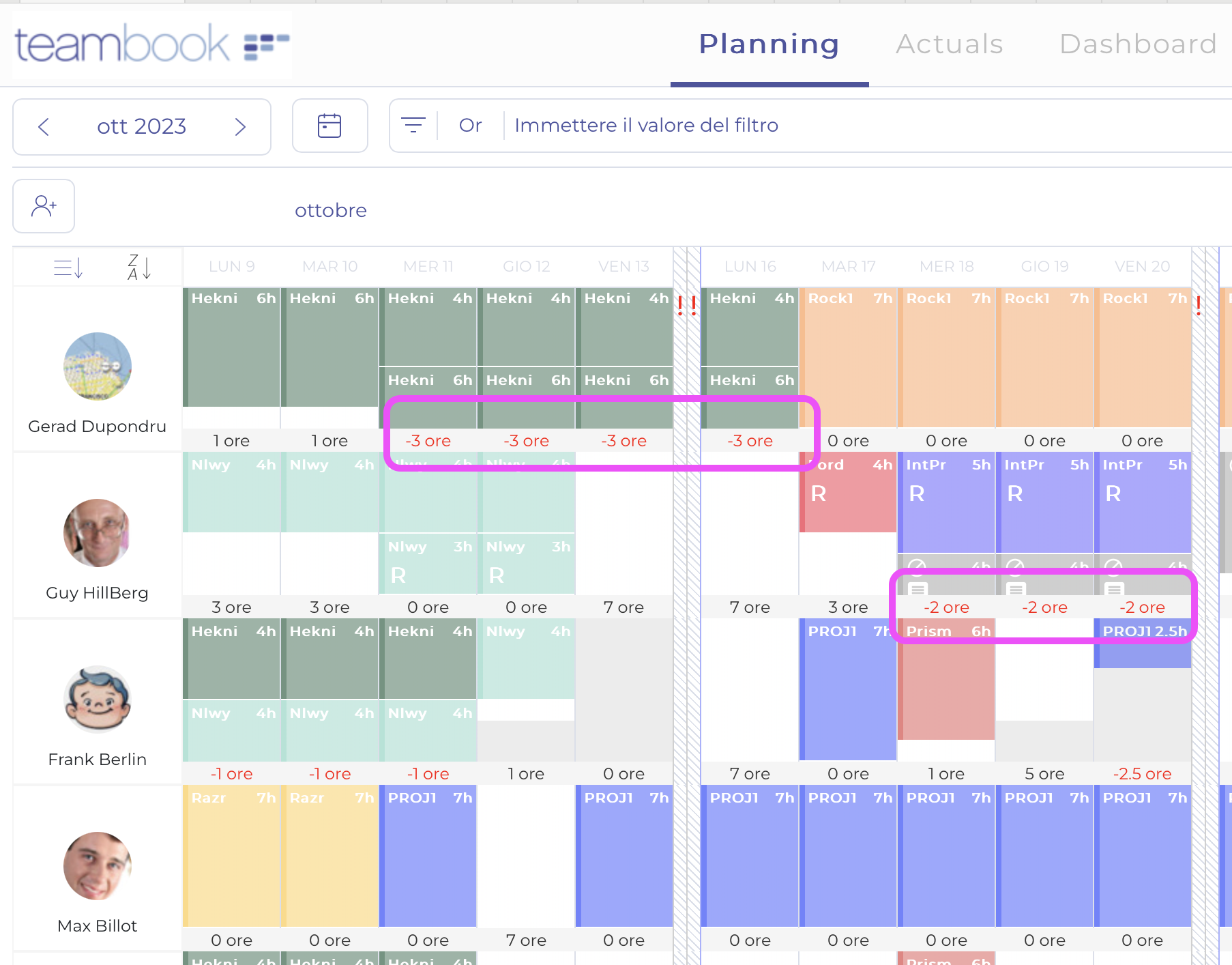Click the teambook logo
Viewport: 1232px width, 965px height.
(x=151, y=44)
